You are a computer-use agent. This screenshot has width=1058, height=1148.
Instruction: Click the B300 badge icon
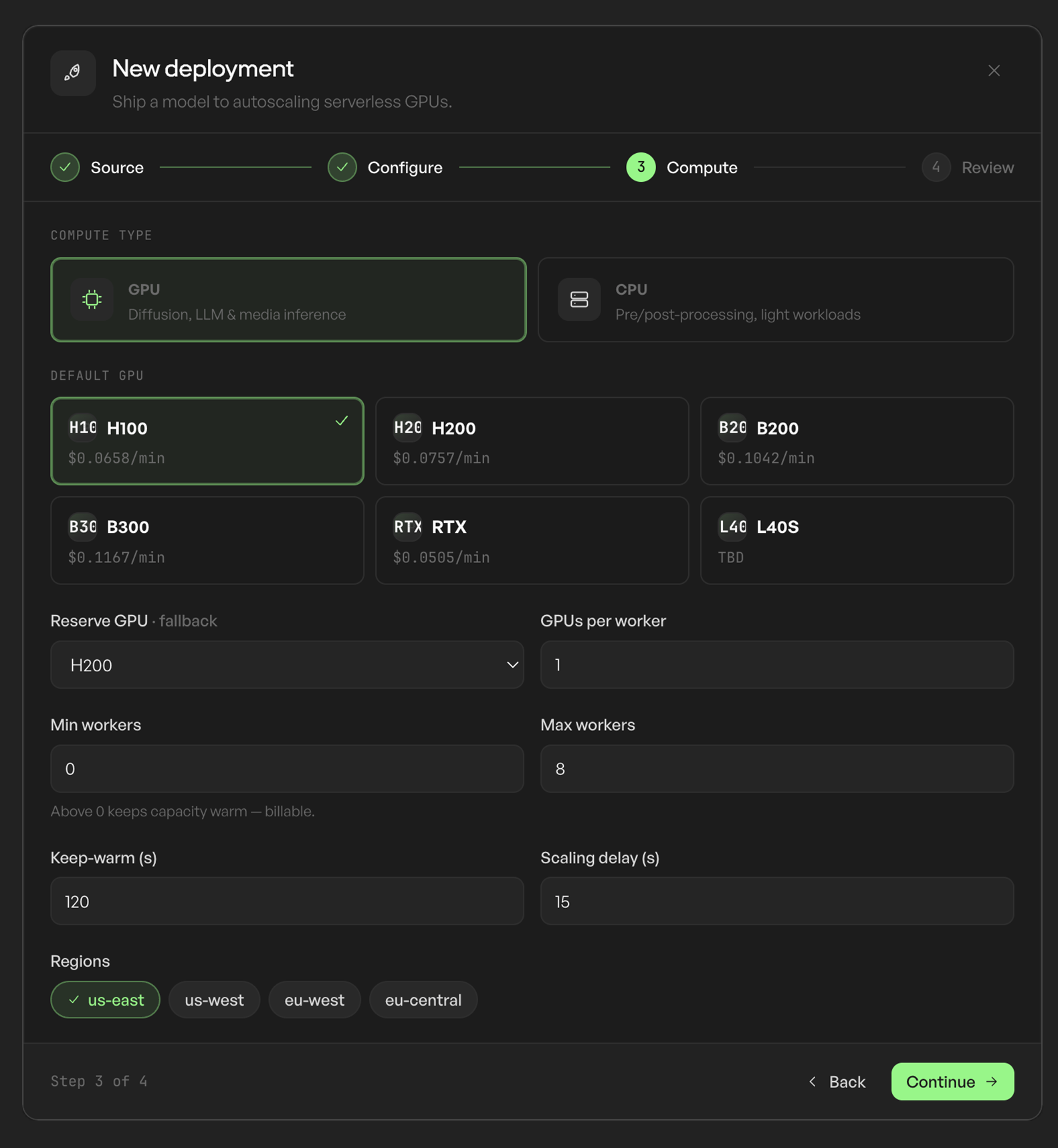(x=83, y=527)
